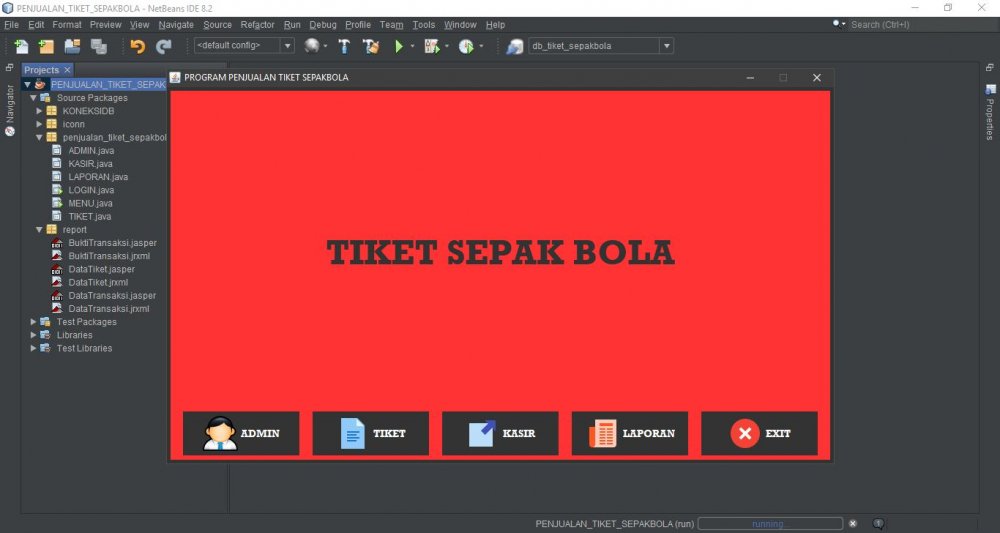Image resolution: width=1000 pixels, height=533 pixels.
Task: Collapse the report package node
Action: click(x=39, y=230)
